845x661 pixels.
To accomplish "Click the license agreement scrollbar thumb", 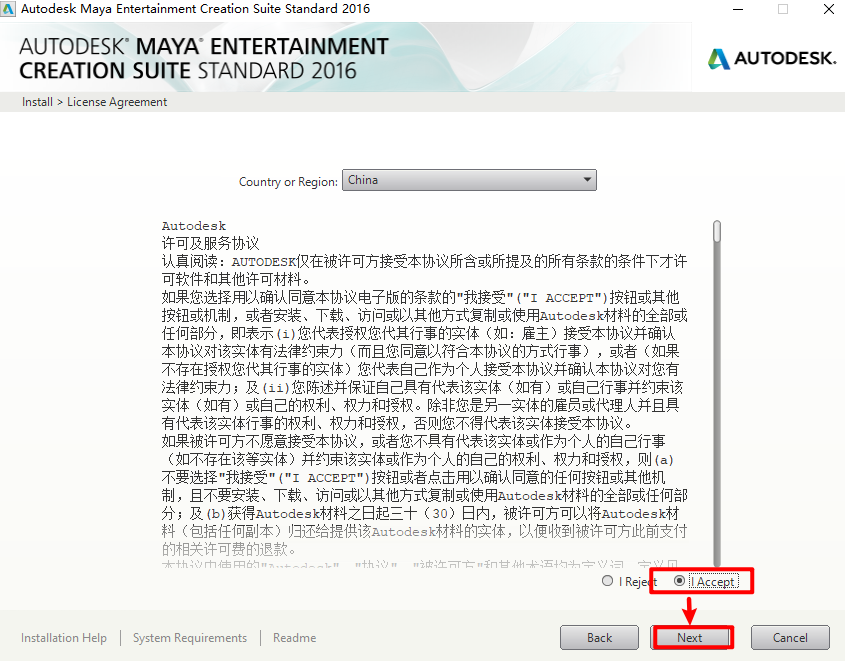I will coord(717,232).
